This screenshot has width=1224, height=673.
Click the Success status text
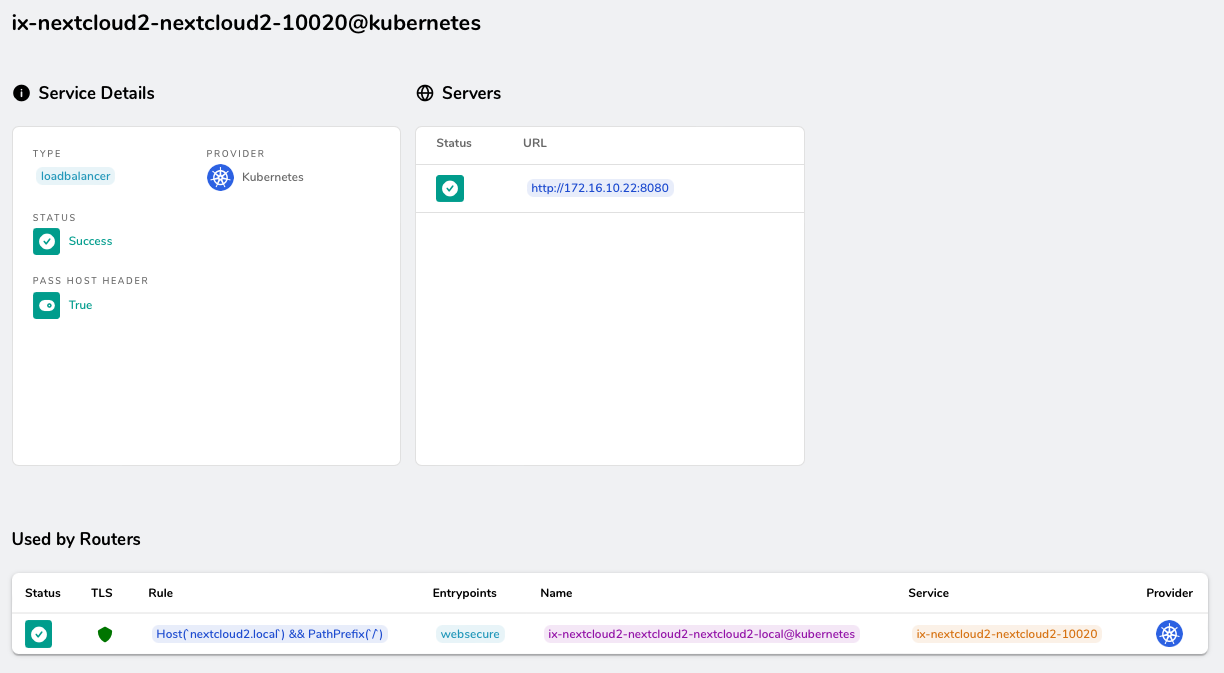tap(90, 241)
